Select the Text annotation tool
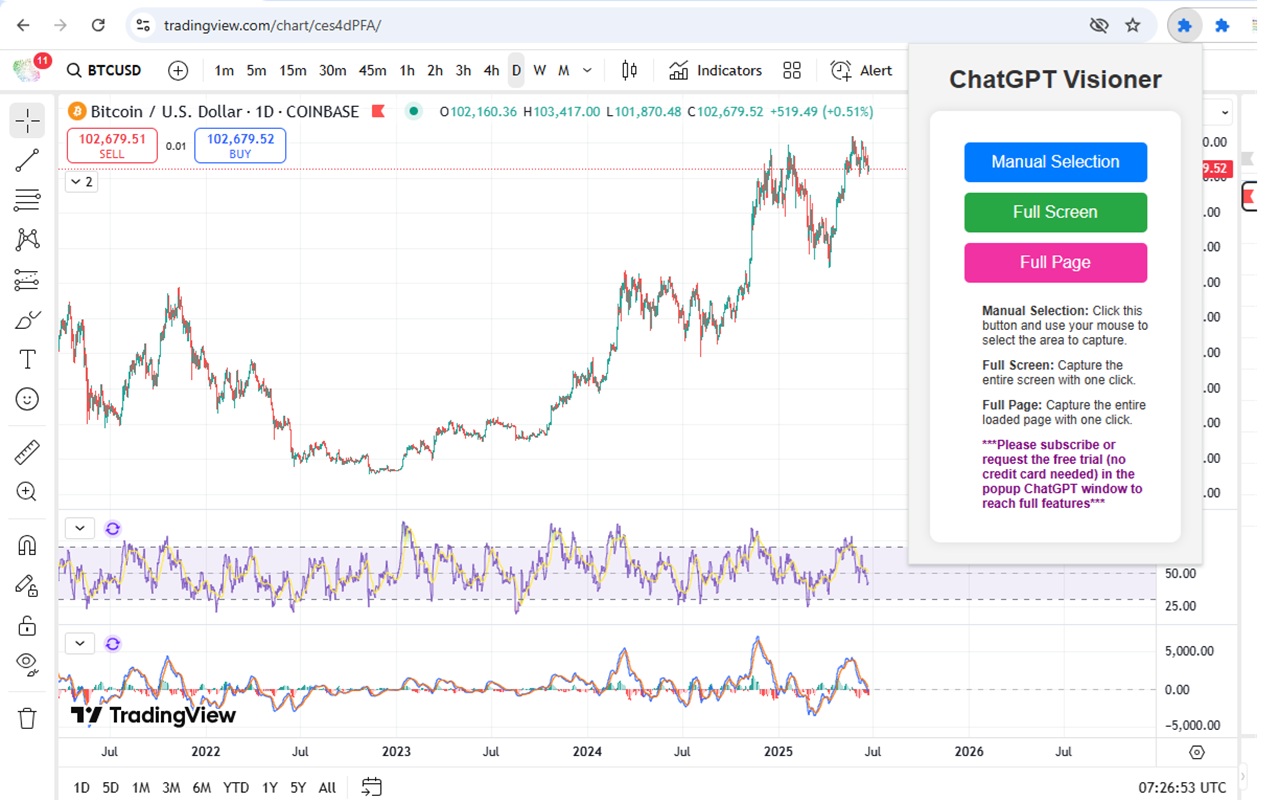Viewport: 1280px width, 800px height. coord(27,359)
